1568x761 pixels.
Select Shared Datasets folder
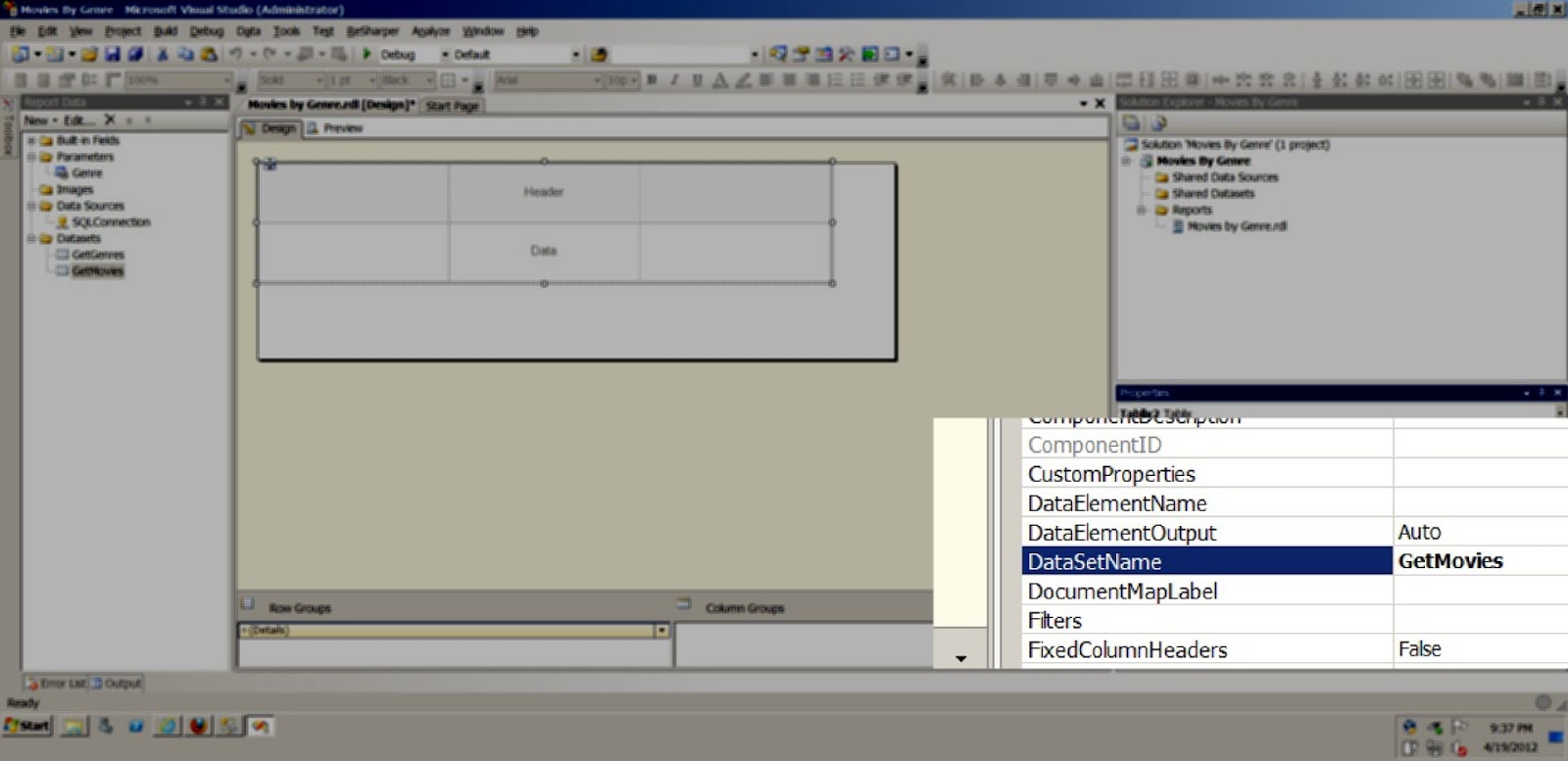pos(1213,194)
